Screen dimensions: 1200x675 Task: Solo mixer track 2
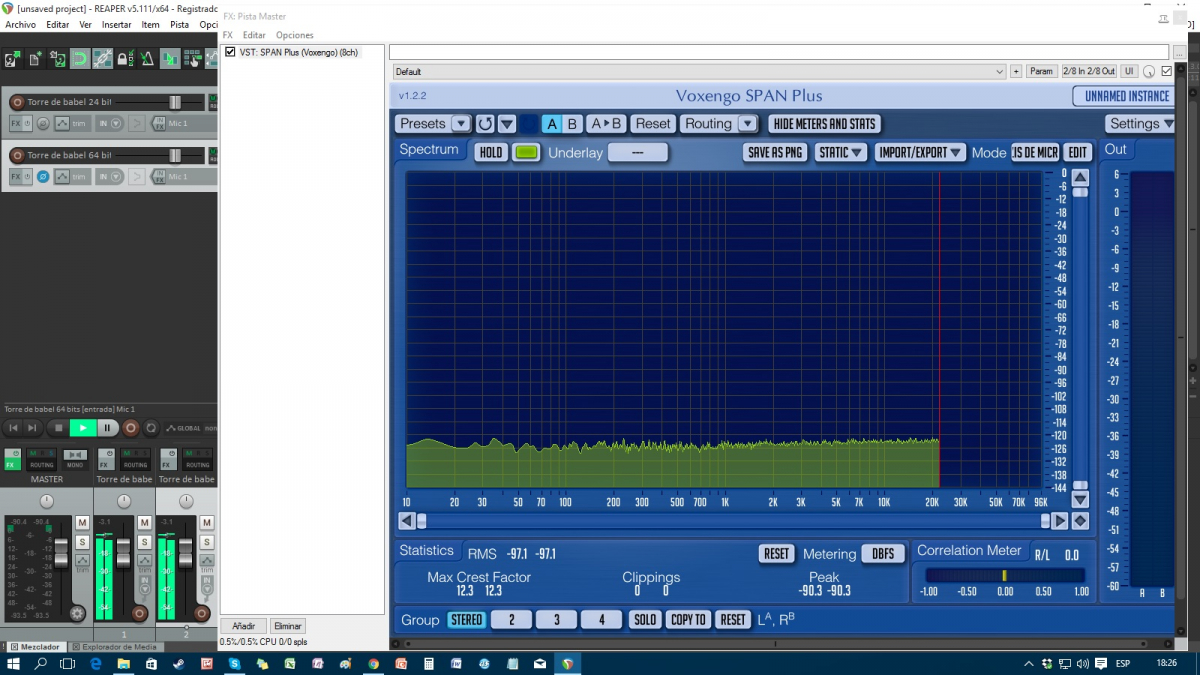pos(207,542)
